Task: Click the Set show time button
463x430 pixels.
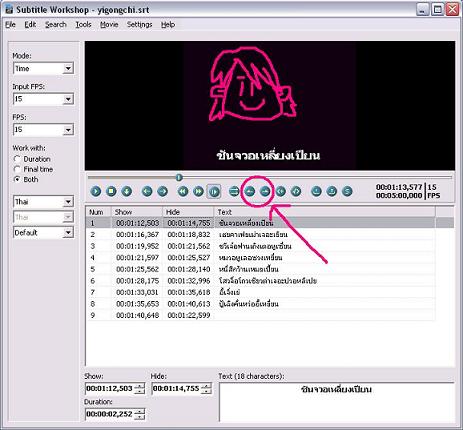Action: (250, 191)
